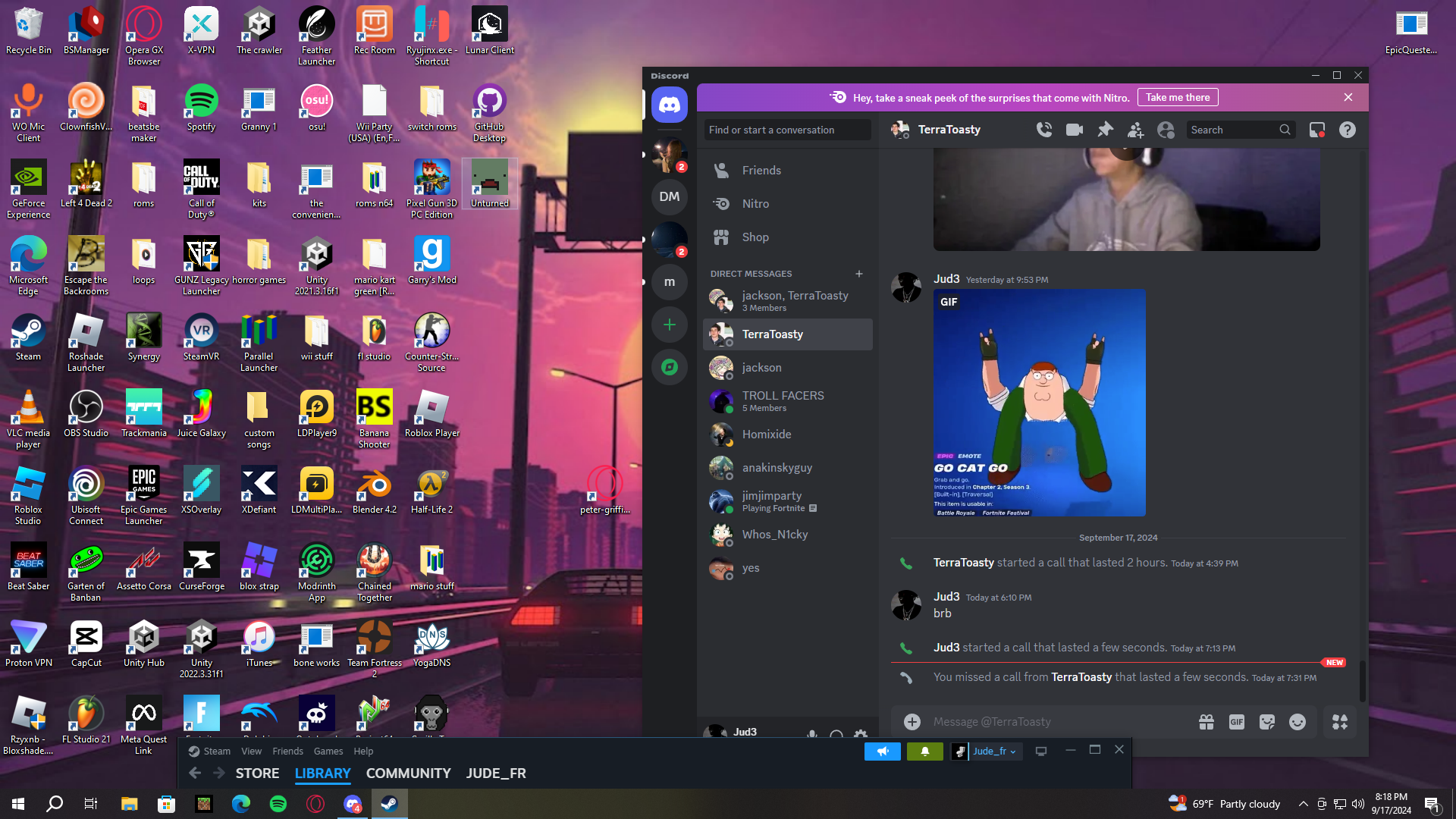
Task: Click the Message @TerraToasty input field
Action: point(1046,722)
